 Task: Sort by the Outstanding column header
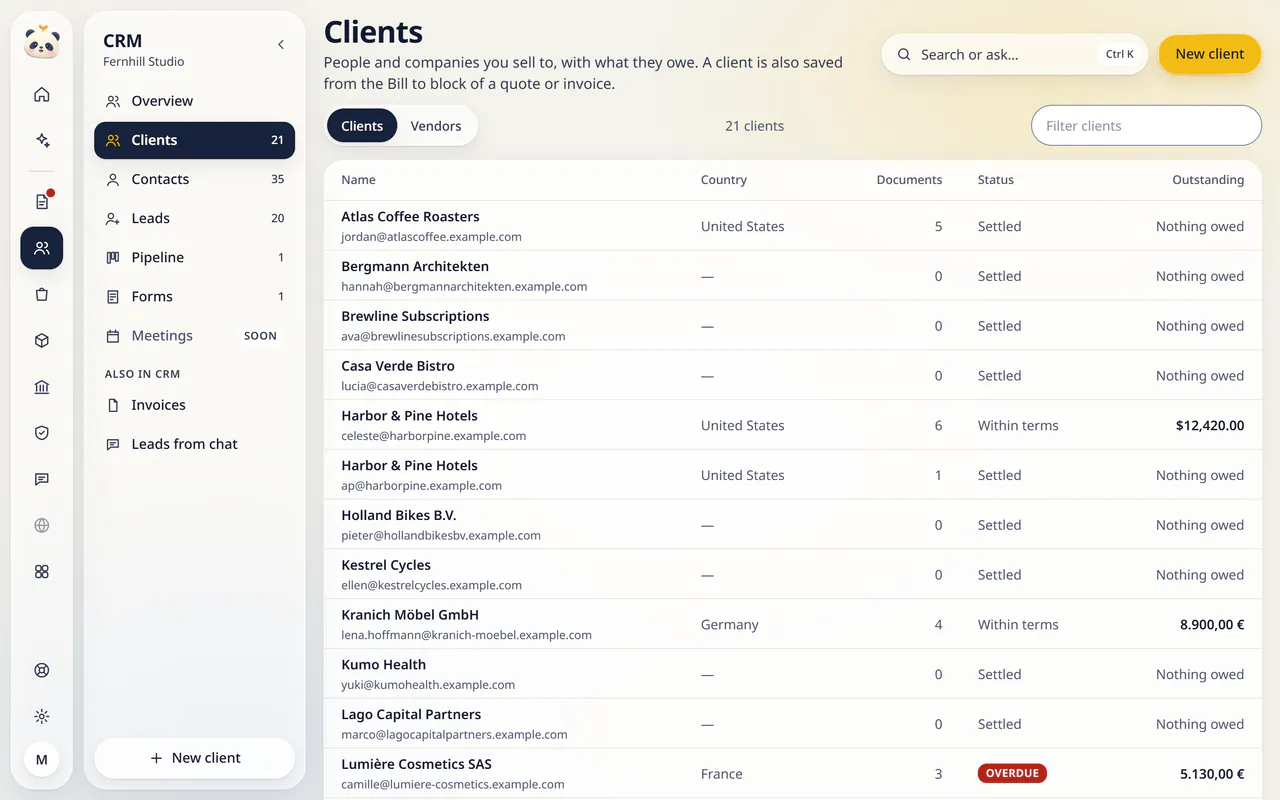click(1208, 180)
